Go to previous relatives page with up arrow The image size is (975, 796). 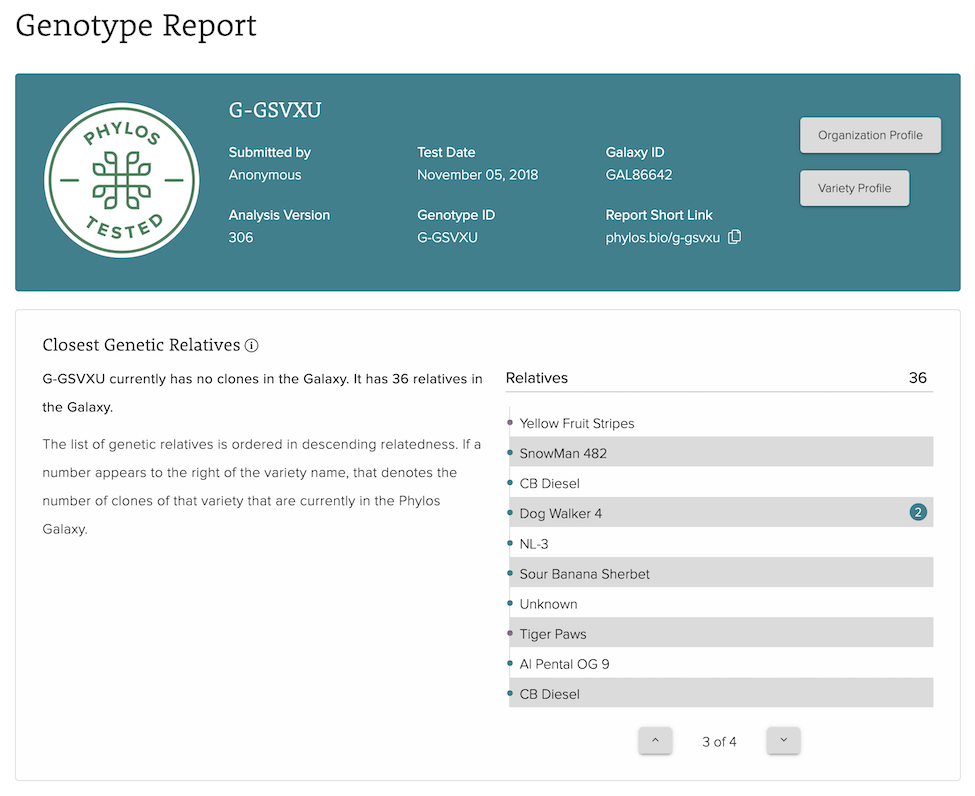click(x=655, y=741)
